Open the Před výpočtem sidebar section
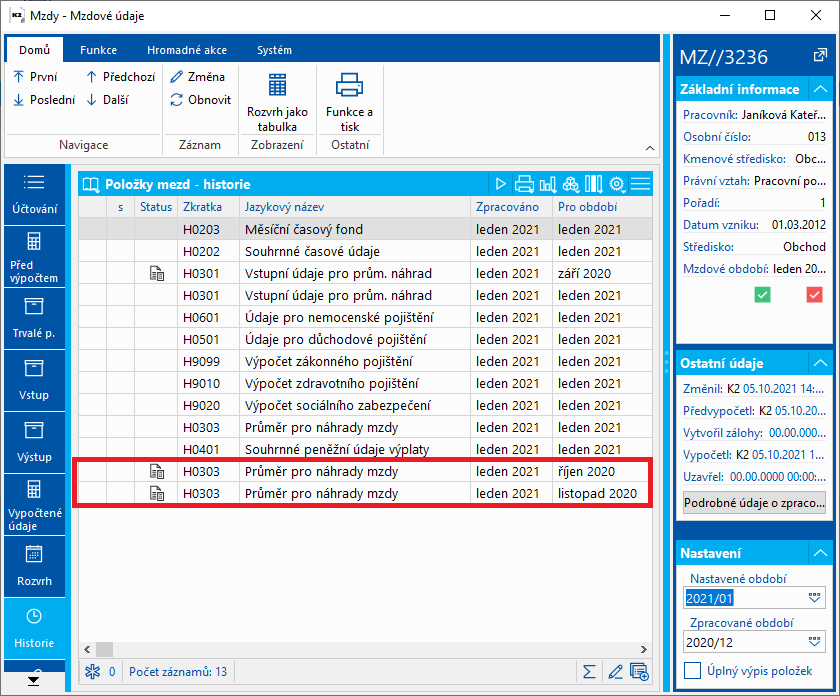 coord(34,257)
